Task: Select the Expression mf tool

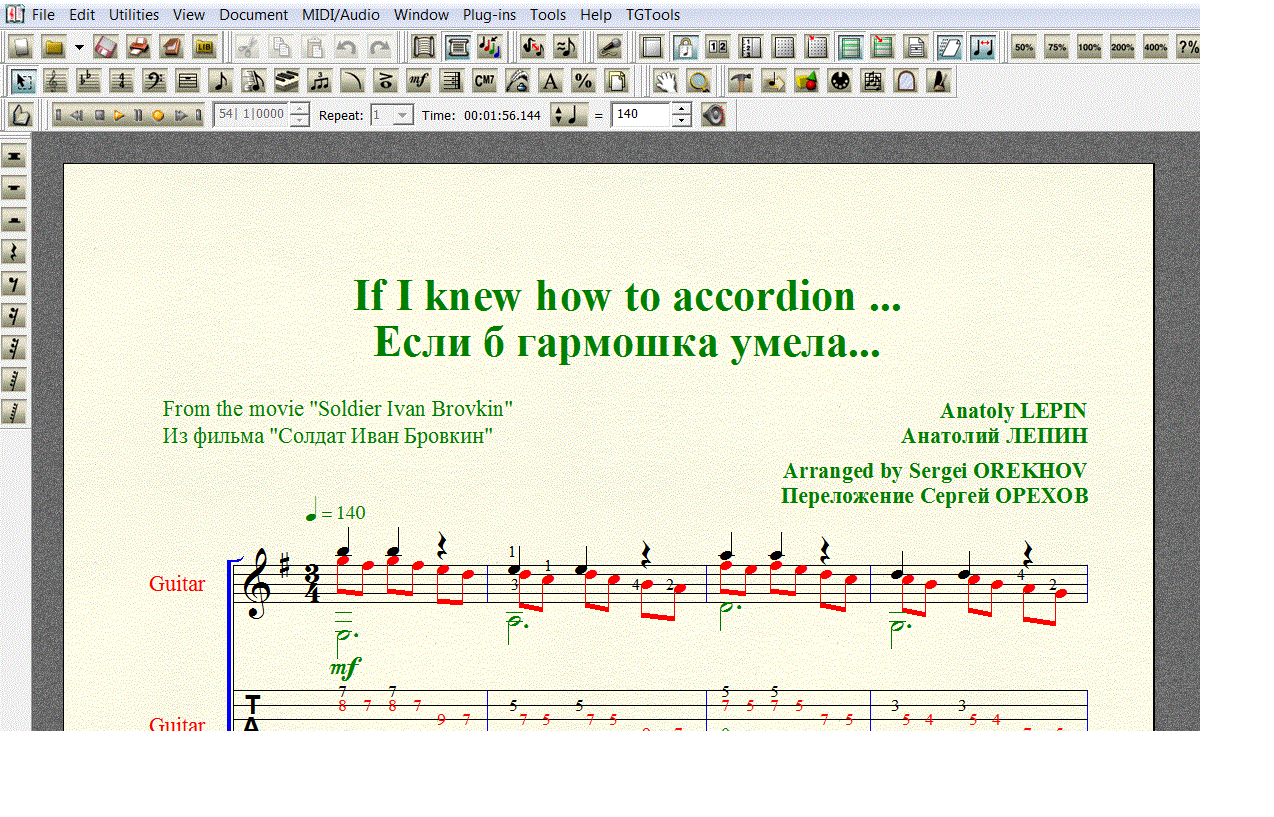Action: (x=418, y=81)
